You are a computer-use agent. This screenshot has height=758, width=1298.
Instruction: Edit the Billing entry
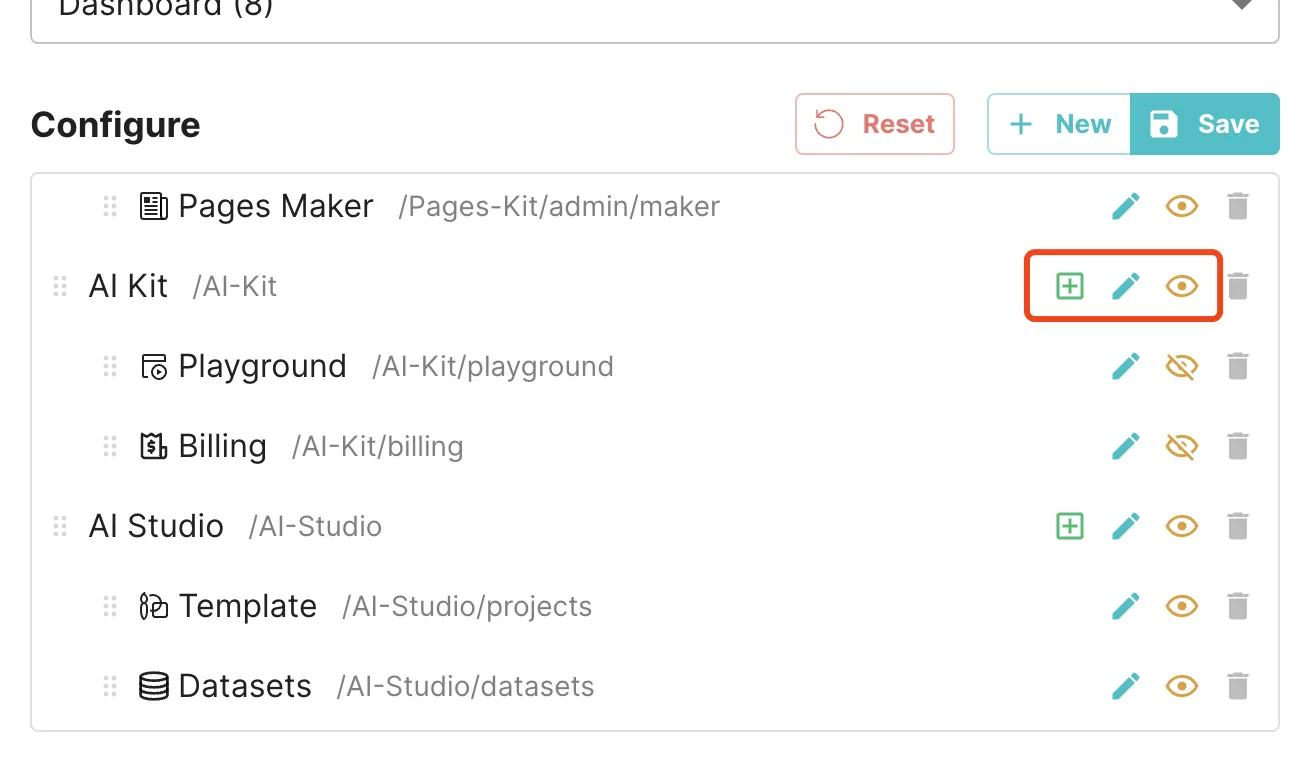(1126, 447)
